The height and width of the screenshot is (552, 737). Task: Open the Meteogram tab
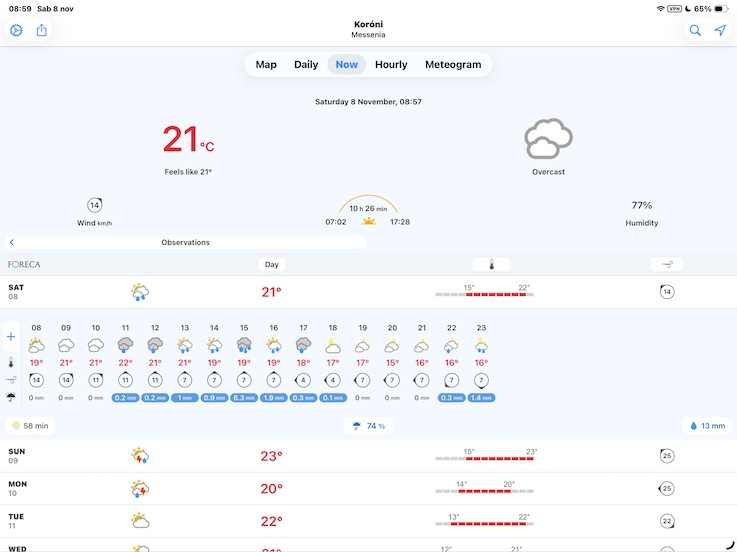tap(453, 64)
